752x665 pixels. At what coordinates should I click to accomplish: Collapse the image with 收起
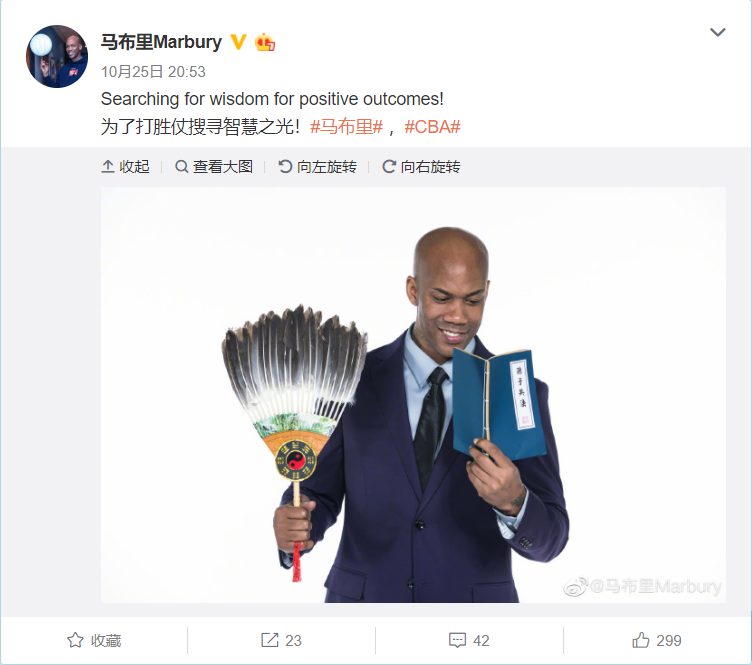(125, 167)
